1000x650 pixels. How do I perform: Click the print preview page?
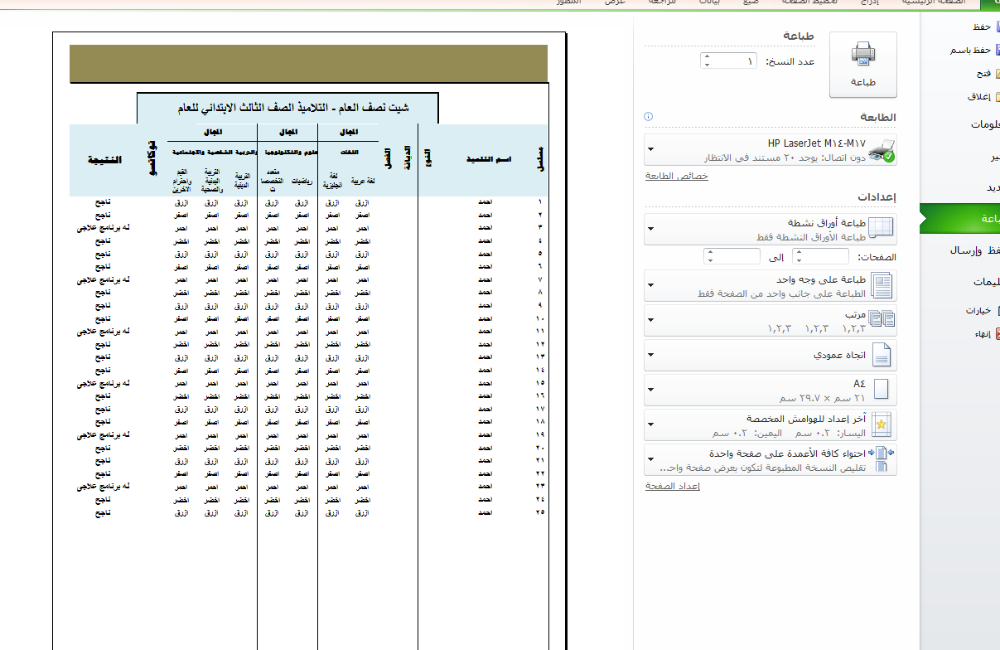(x=309, y=341)
